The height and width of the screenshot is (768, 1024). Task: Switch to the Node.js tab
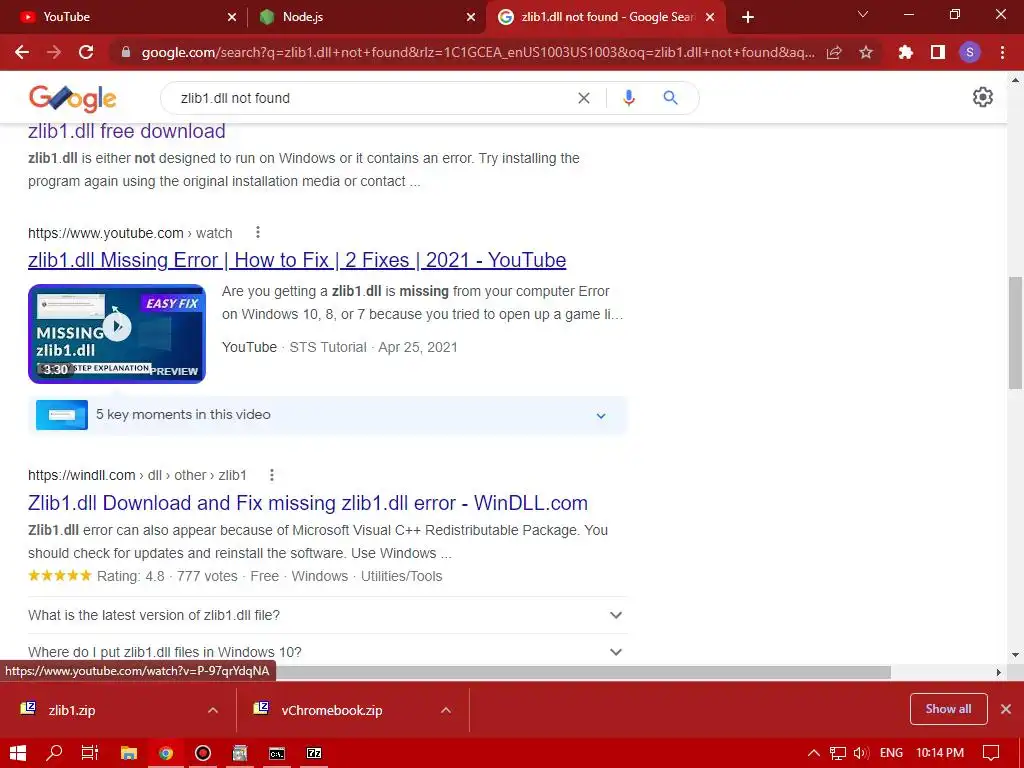coord(366,17)
